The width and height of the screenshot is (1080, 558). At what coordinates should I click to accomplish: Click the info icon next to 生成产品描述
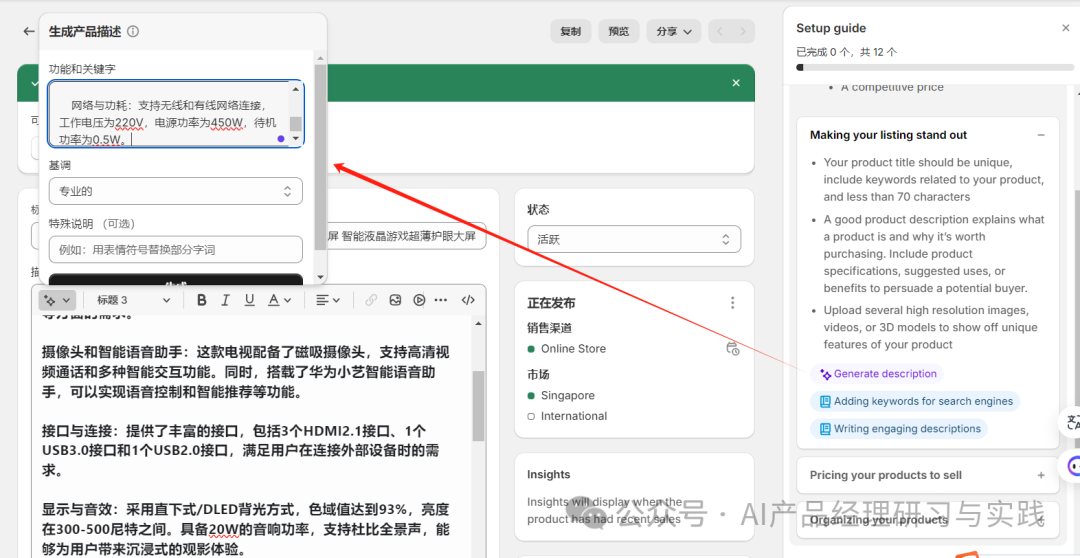point(133,32)
